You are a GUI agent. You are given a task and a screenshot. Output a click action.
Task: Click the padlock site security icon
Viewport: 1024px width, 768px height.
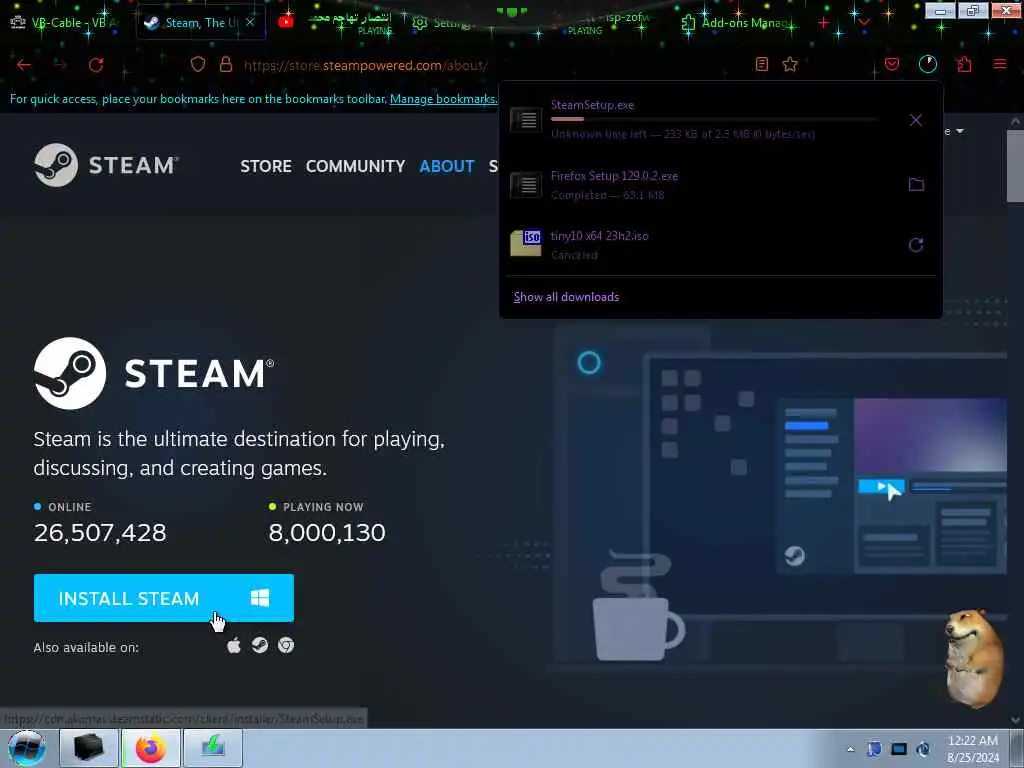pos(226,64)
